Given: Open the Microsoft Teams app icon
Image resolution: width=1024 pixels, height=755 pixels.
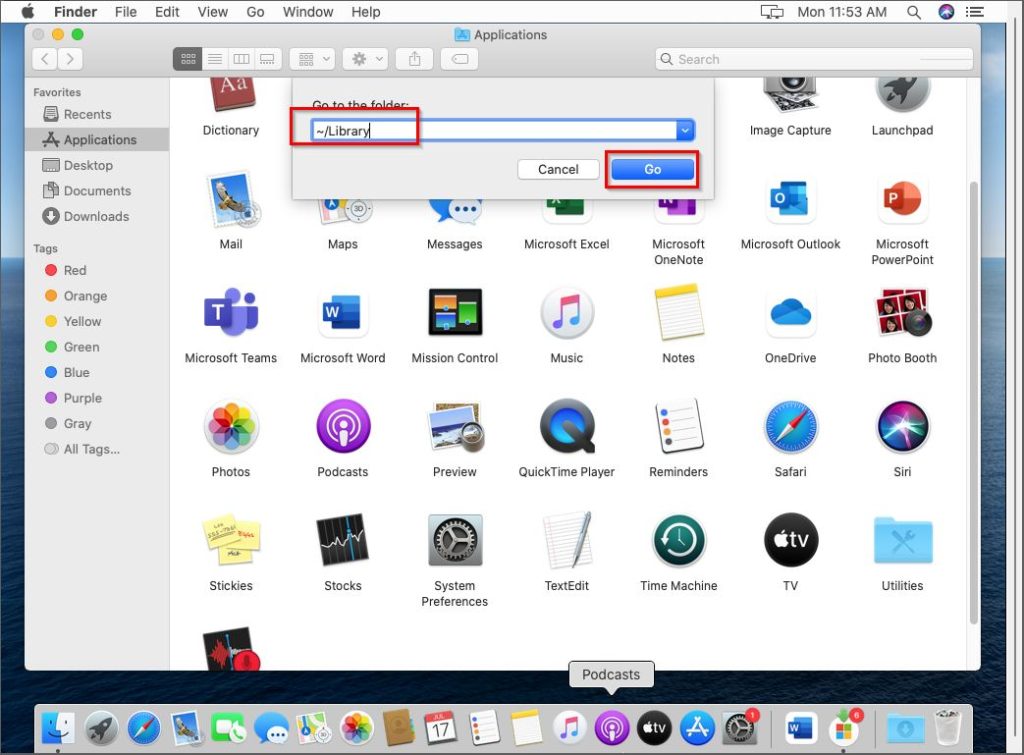Looking at the screenshot, I should (231, 312).
